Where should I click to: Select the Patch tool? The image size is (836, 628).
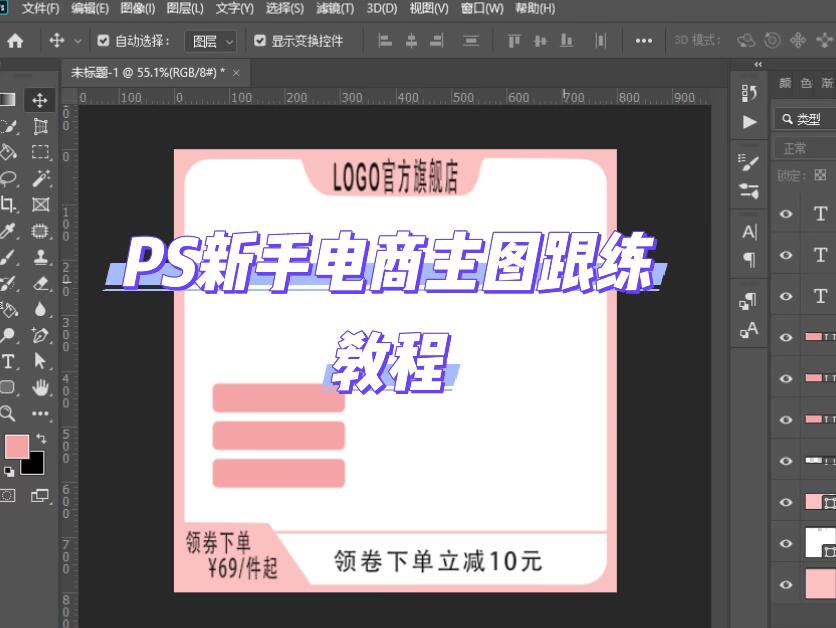pos(41,230)
